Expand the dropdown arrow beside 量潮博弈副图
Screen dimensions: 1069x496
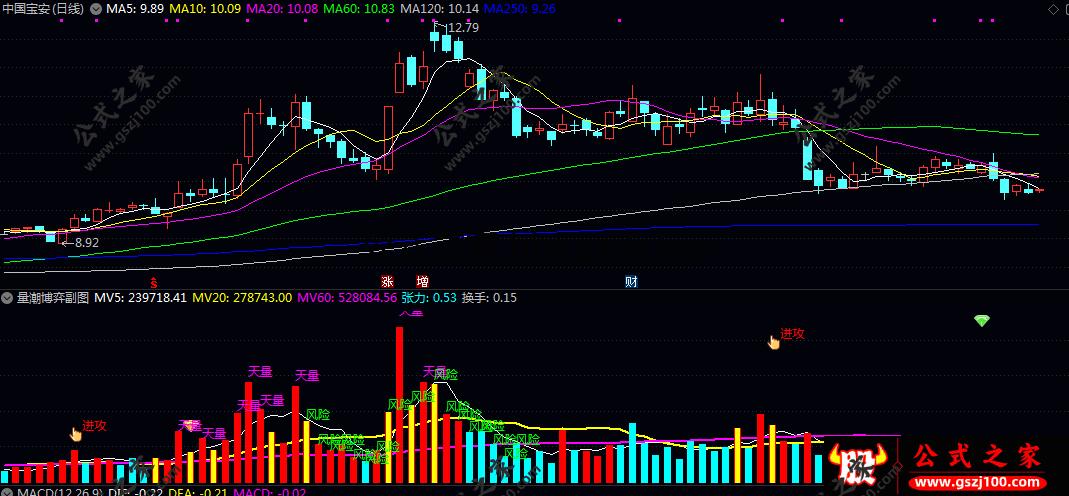(7, 298)
